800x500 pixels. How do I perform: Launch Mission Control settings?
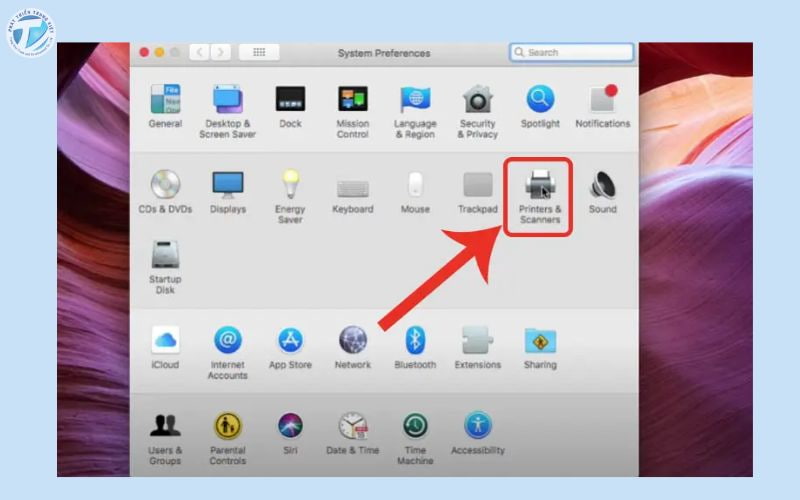[x=352, y=99]
